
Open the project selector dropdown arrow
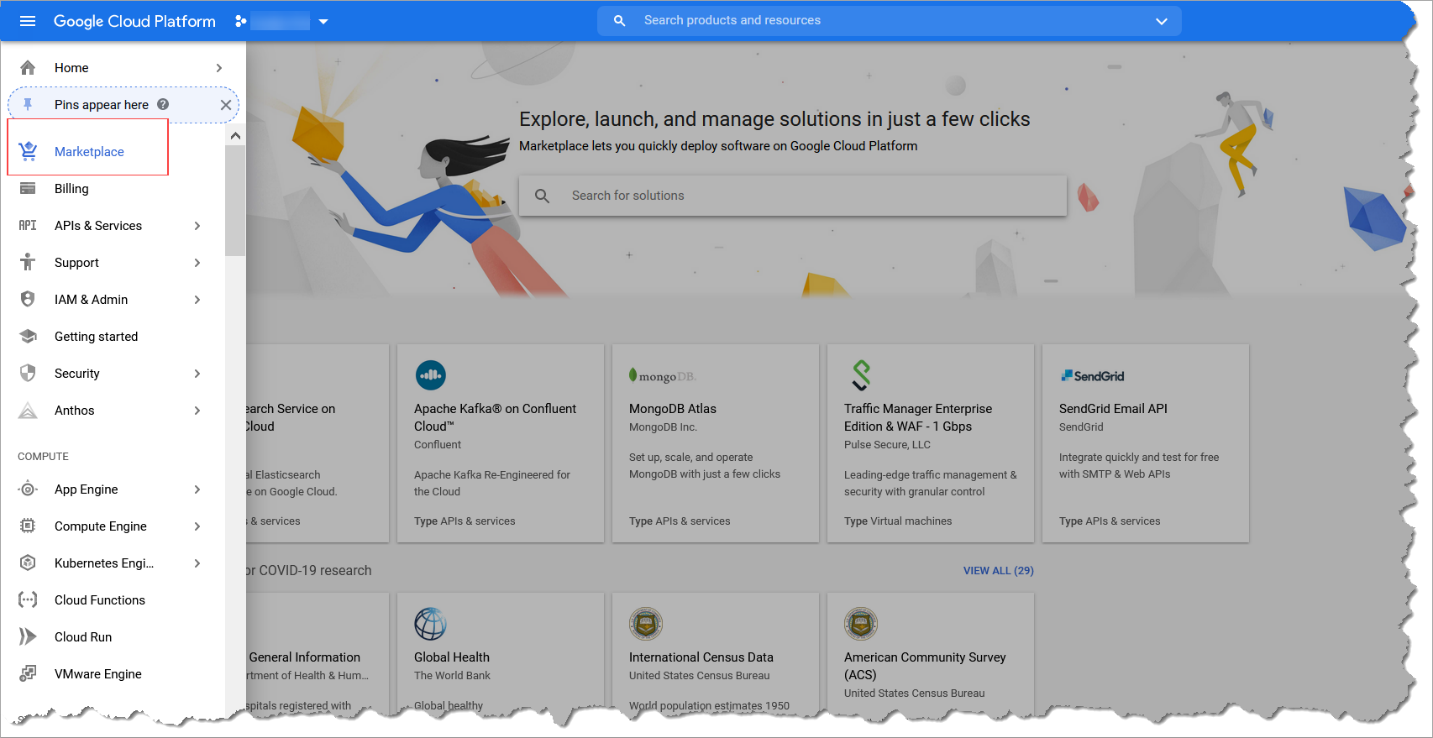point(323,22)
